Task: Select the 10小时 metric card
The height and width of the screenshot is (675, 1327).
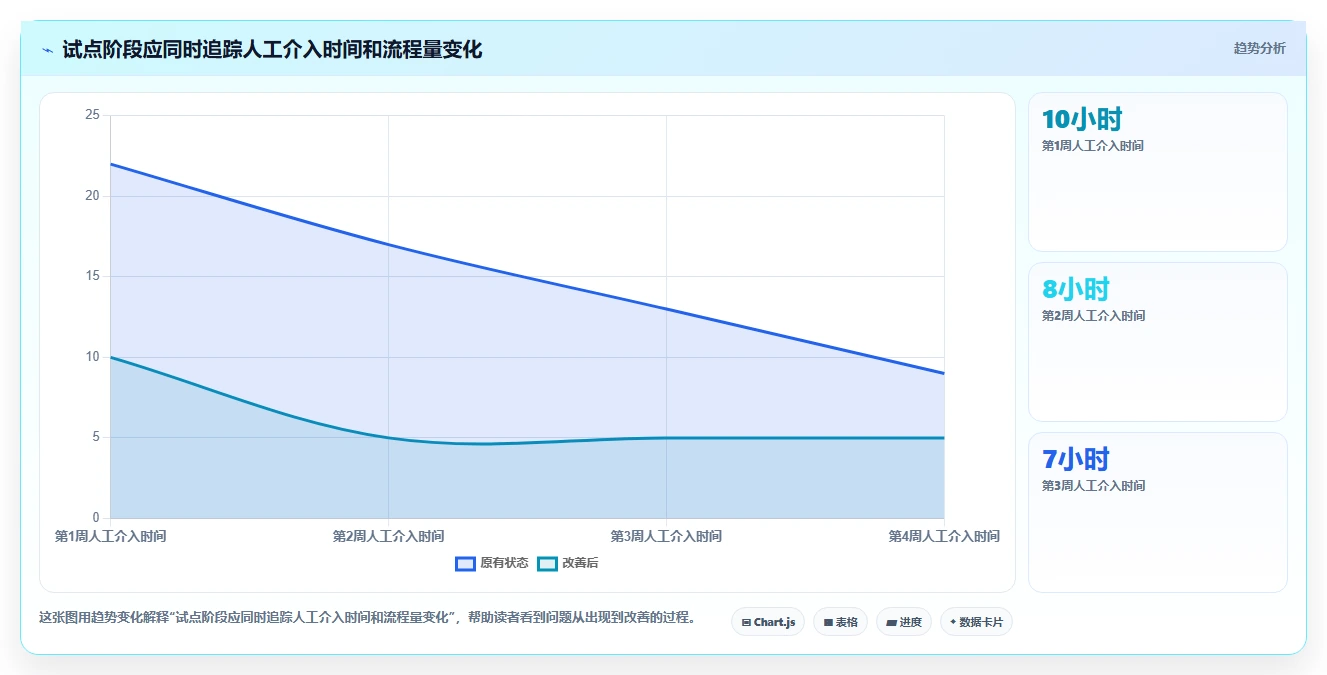Action: (x=1158, y=172)
